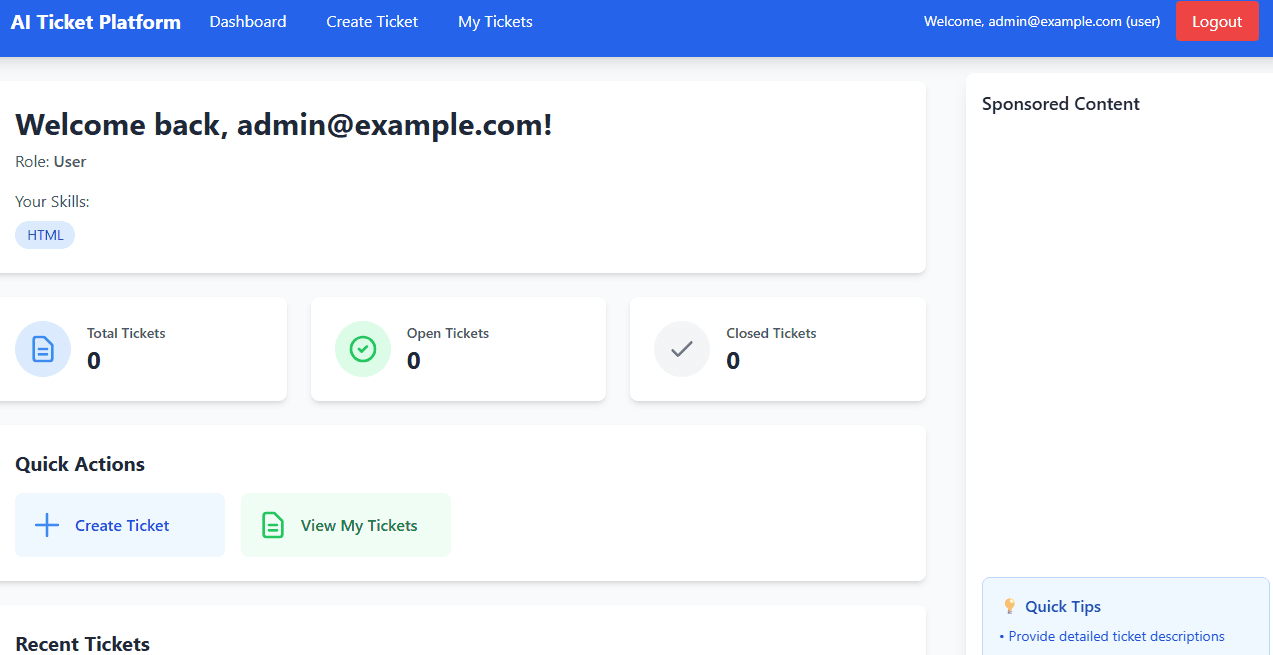This screenshot has height=655, width=1273.
Task: Click the green document icon in Quick Actions
Action: 272,525
